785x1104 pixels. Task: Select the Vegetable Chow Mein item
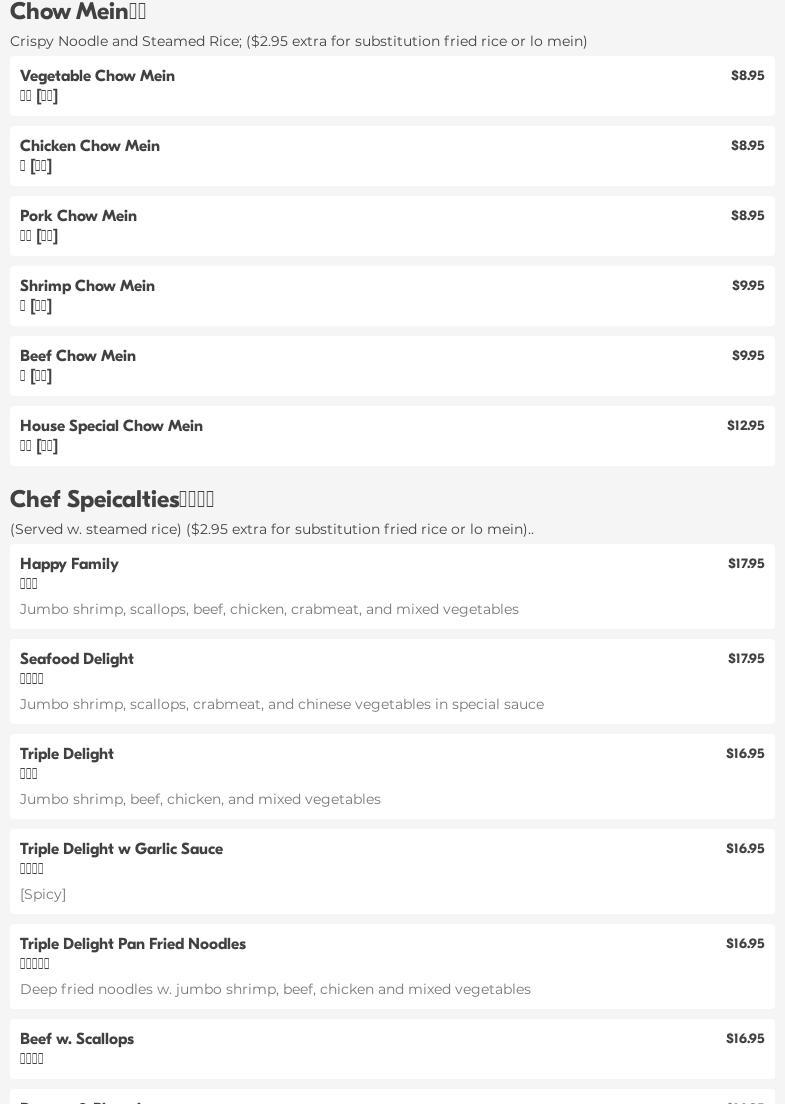(97, 76)
